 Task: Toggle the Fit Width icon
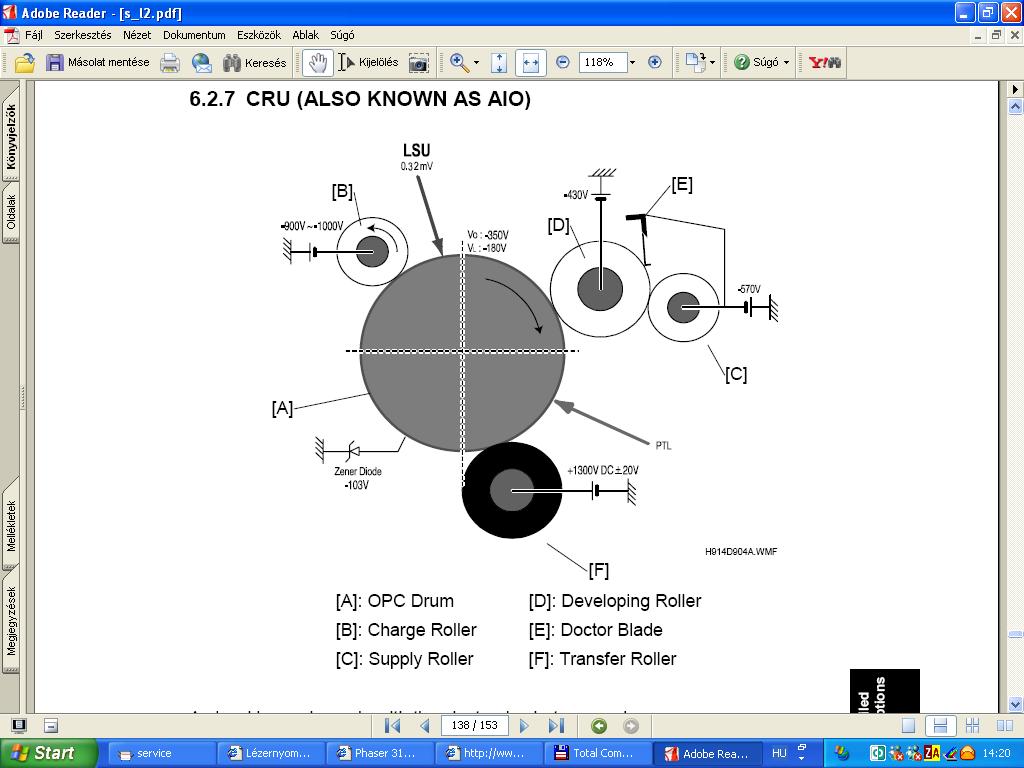(x=530, y=63)
